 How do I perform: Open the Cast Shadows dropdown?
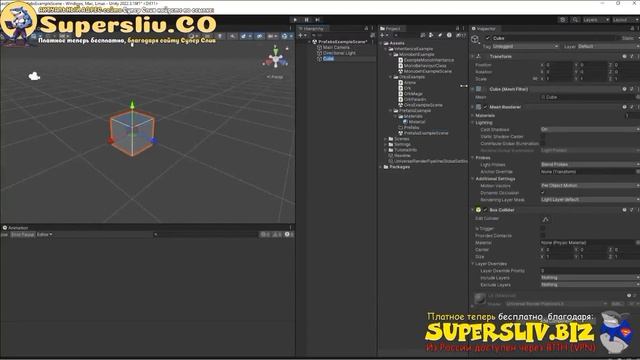[590, 129]
